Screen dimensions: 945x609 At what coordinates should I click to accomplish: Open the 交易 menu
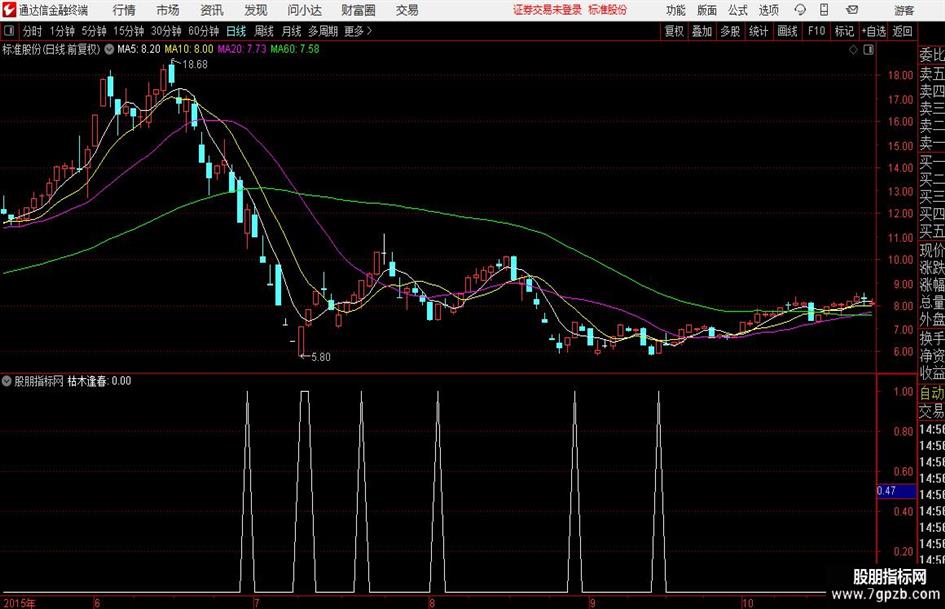[x=407, y=10]
